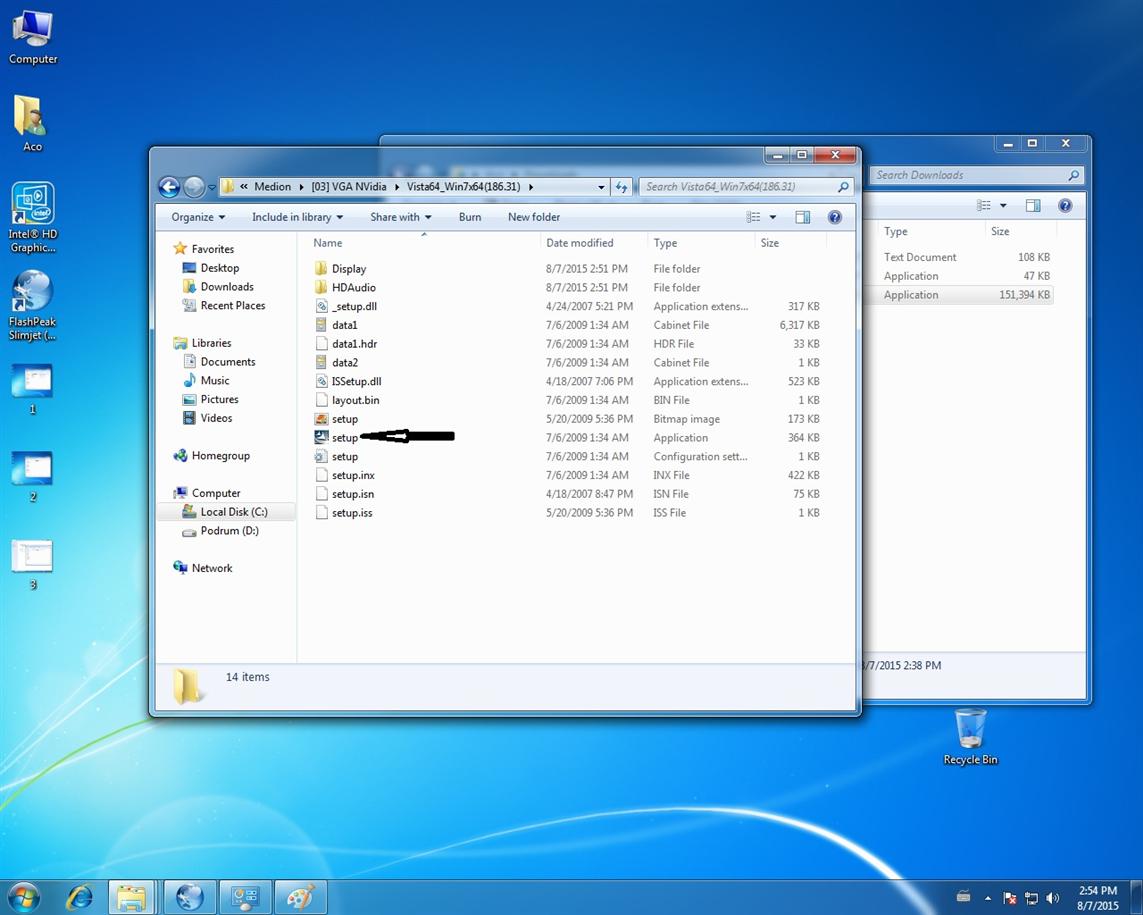This screenshot has height=915, width=1143.
Task: Open Explorer Help question mark icon
Action: (835, 217)
